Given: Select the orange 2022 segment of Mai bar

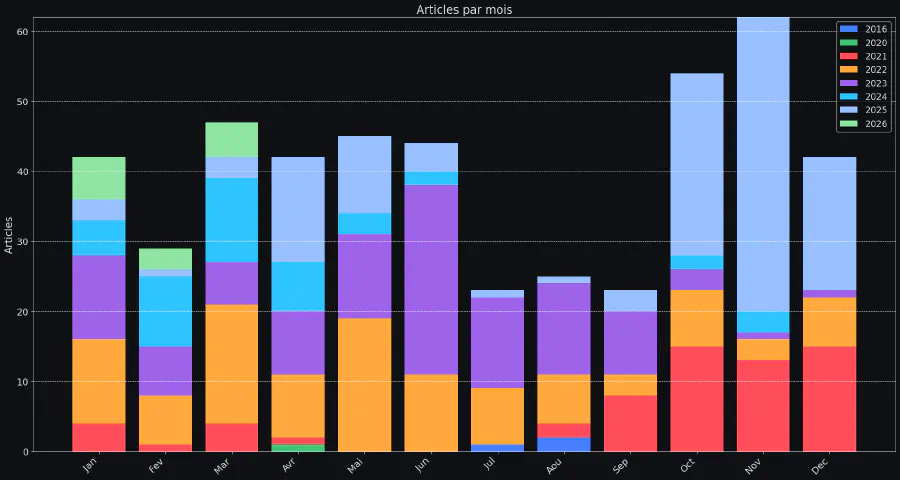Looking at the screenshot, I should [365, 385].
